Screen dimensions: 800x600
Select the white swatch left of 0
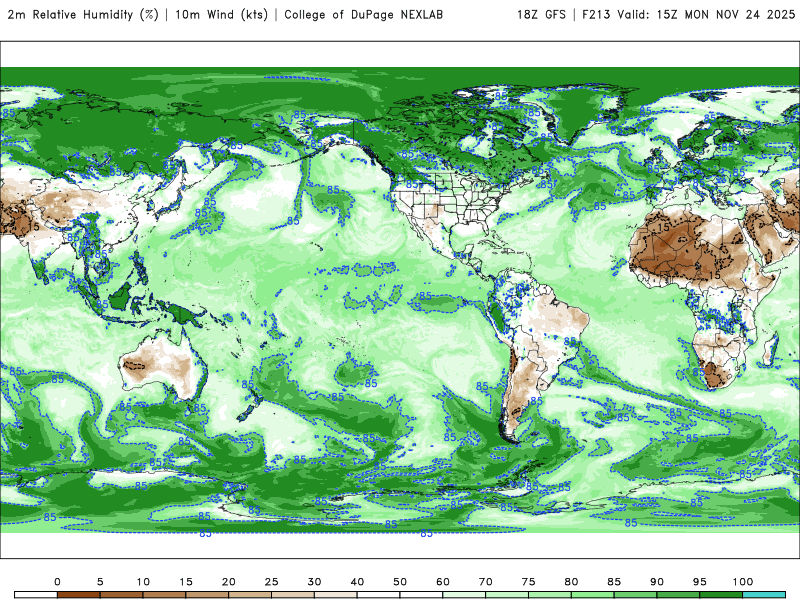[36, 595]
